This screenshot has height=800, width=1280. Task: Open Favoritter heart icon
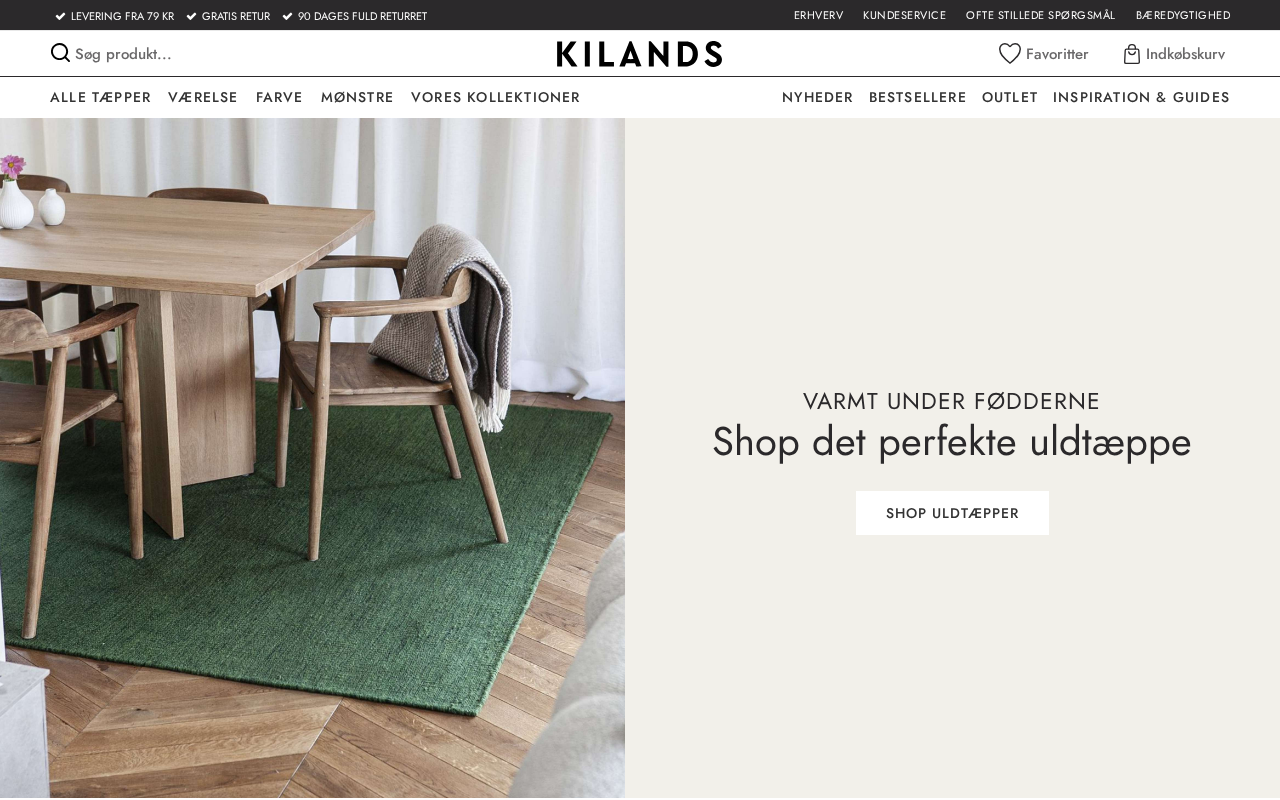pyautogui.click(x=1010, y=54)
